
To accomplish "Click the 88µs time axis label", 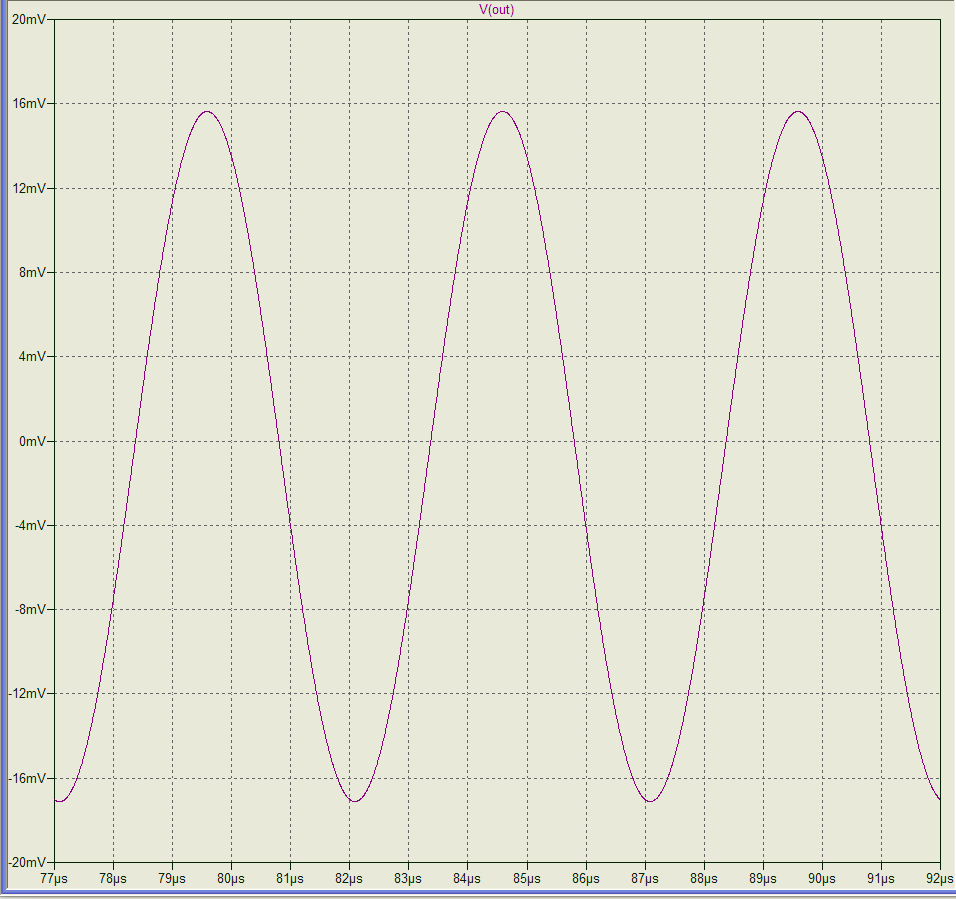I will pos(704,879).
